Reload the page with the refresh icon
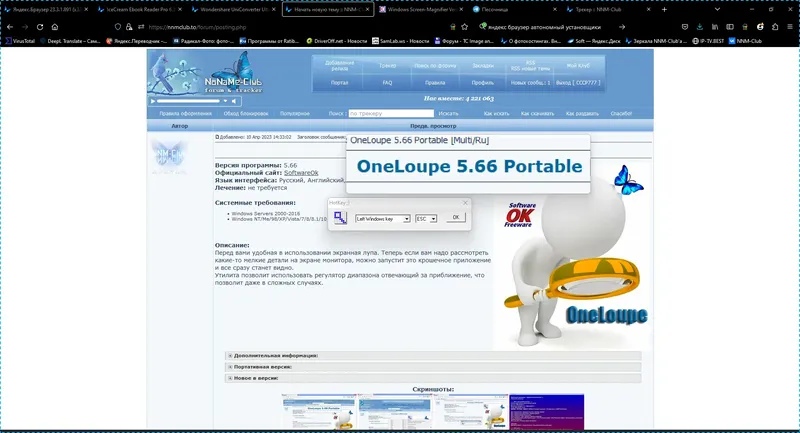The image size is (800, 433). 40,27
